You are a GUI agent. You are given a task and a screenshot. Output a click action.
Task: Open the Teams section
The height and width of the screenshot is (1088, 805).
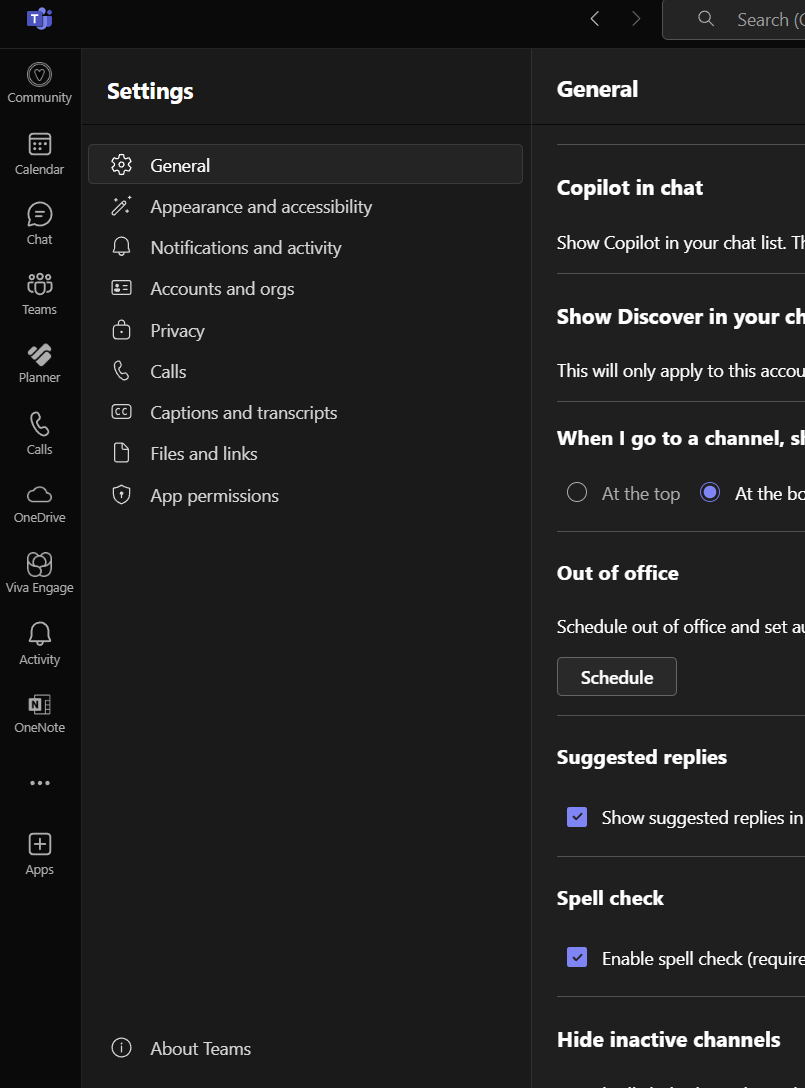[39, 294]
